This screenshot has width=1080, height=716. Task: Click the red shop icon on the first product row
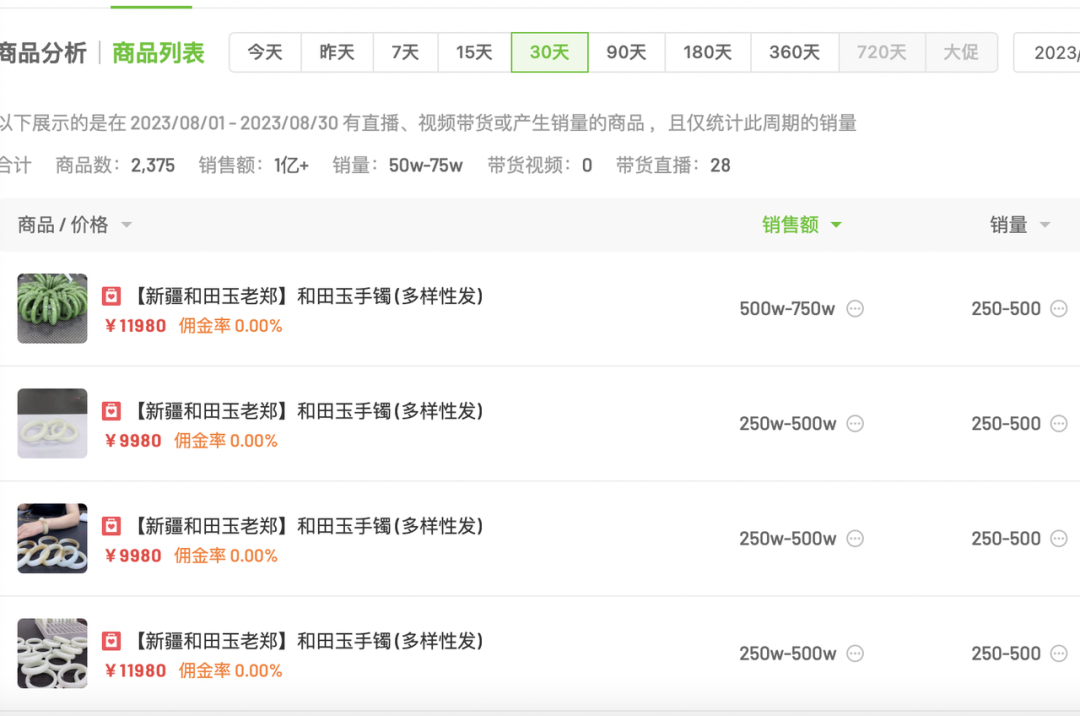pyautogui.click(x=111, y=296)
